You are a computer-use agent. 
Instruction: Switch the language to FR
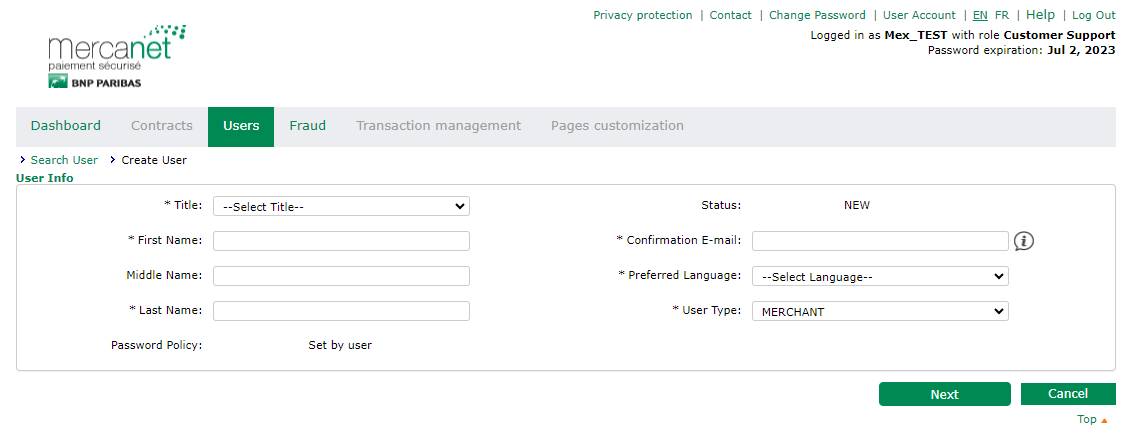1002,15
